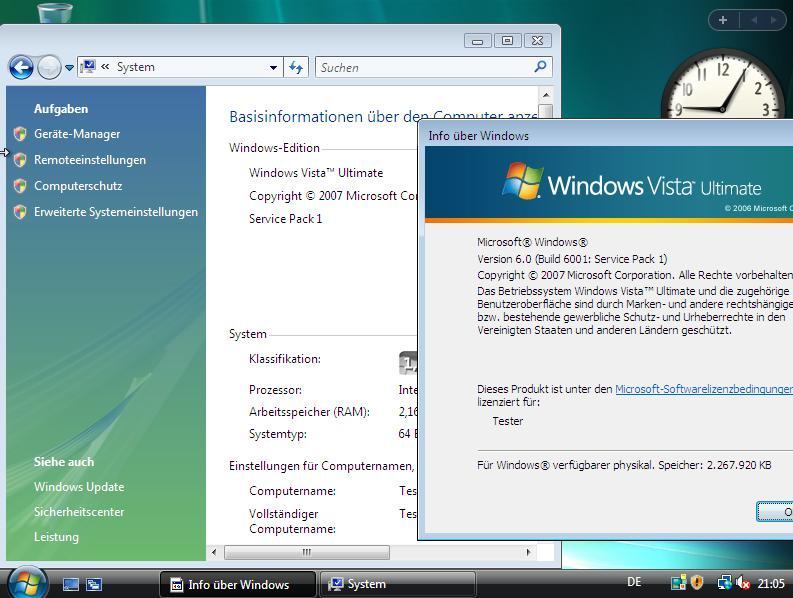Screen dimensions: 793x598
Task: Click the sidebar previous gadgets arrow
Action: tap(754, 20)
